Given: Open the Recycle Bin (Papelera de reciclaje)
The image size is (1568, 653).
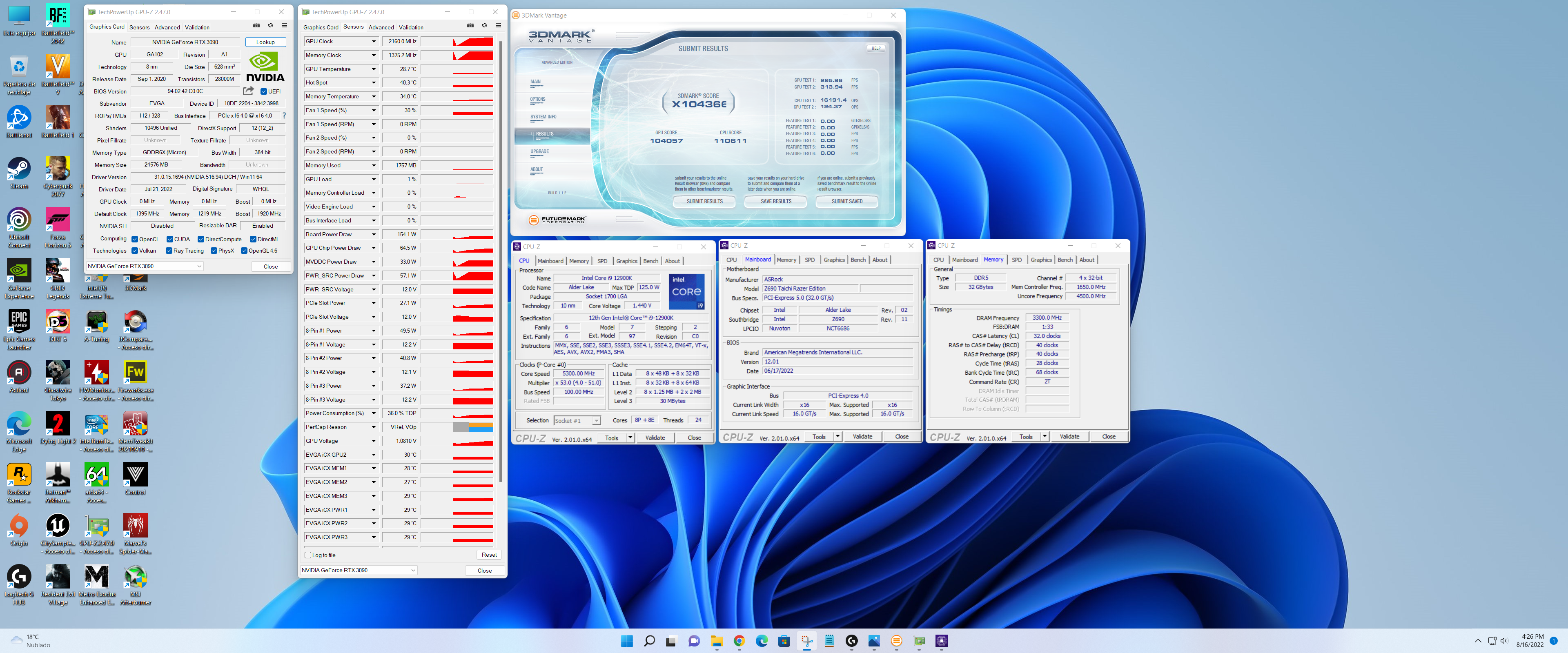Looking at the screenshot, I should pos(19,74).
